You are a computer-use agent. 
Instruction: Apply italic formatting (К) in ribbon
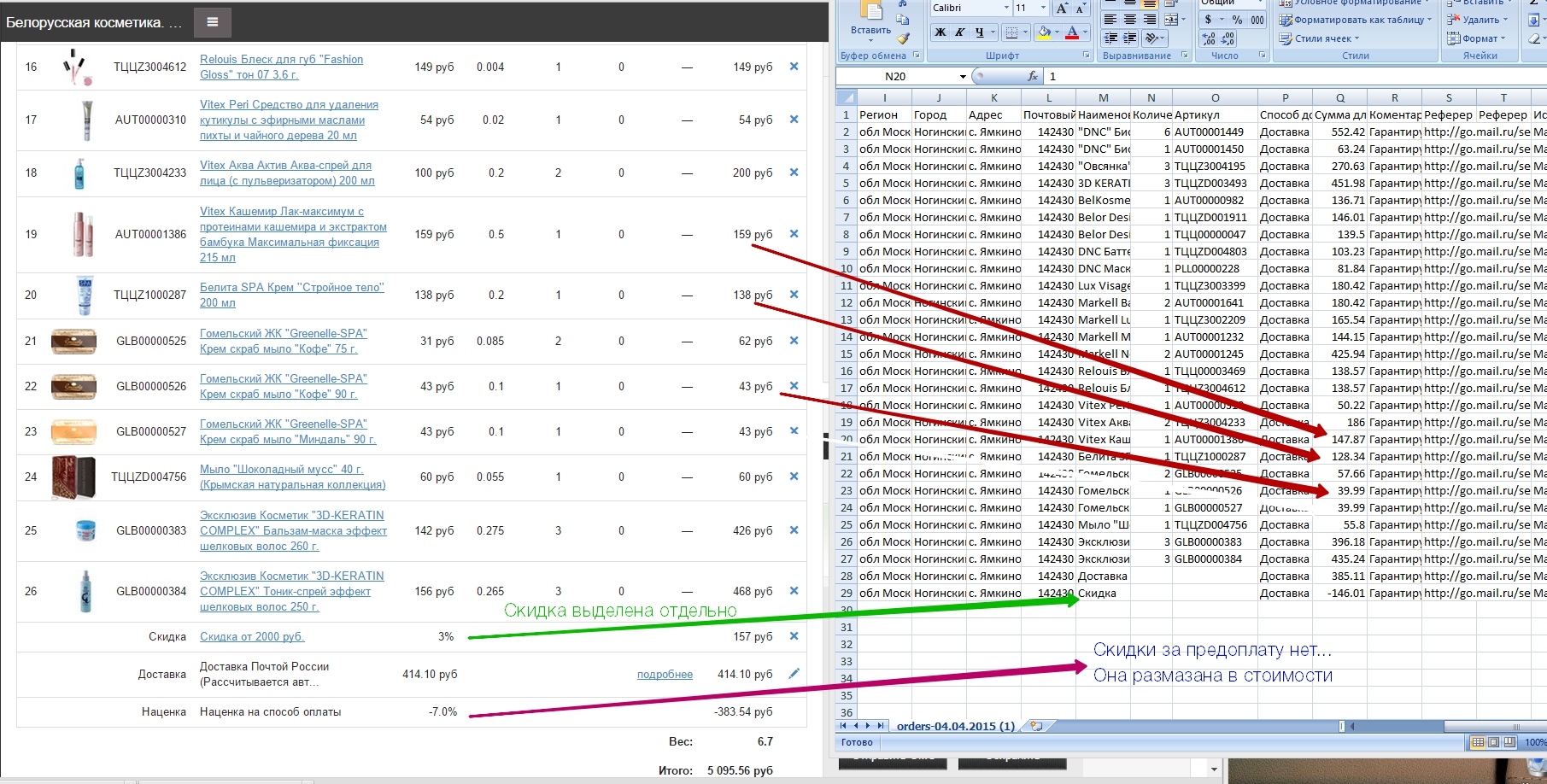pyautogui.click(x=960, y=32)
